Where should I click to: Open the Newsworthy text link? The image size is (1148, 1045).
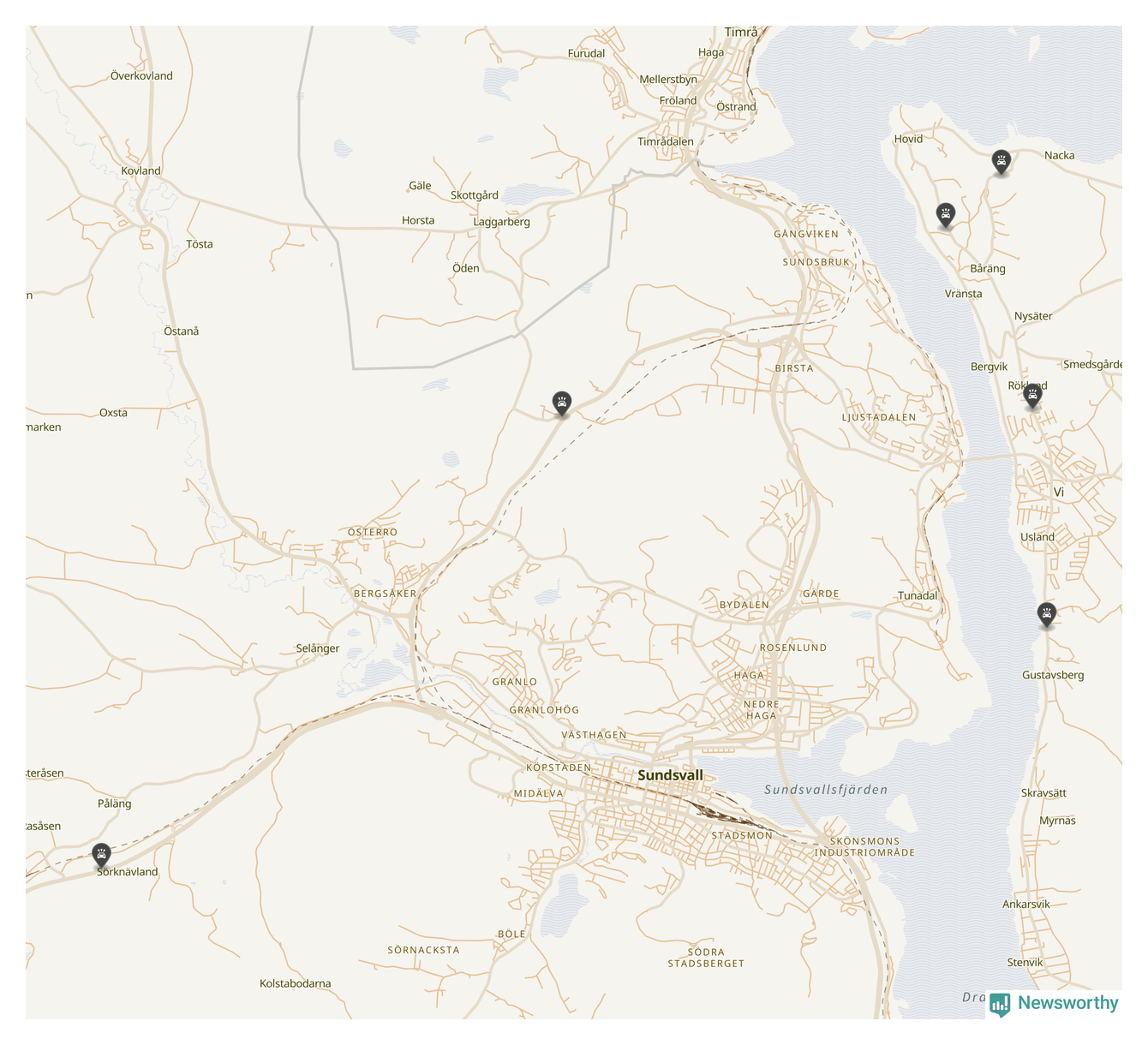(x=1067, y=1003)
